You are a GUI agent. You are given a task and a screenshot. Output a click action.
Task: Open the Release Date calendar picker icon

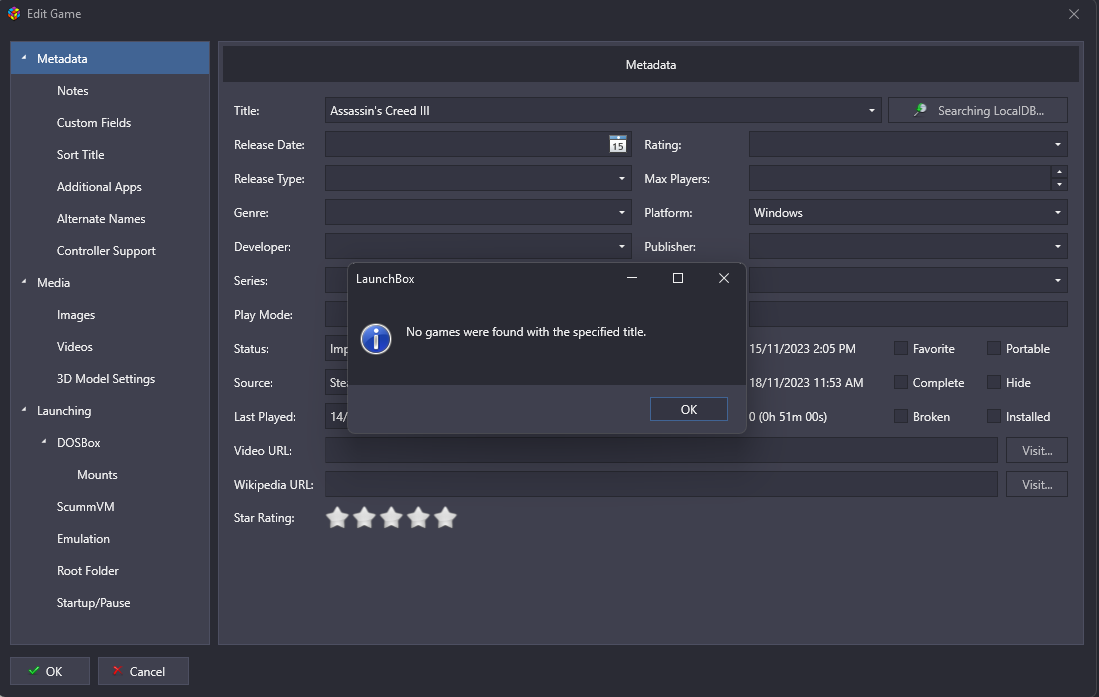coord(617,144)
